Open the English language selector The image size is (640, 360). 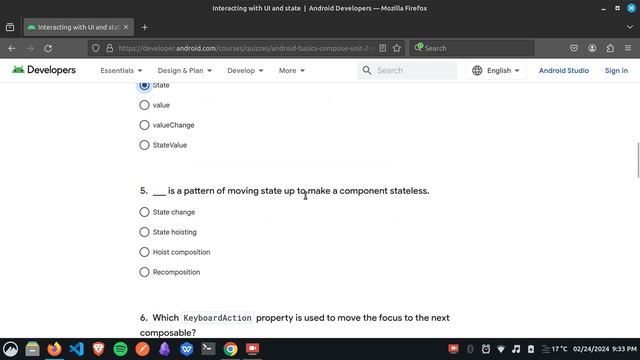[x=496, y=71]
